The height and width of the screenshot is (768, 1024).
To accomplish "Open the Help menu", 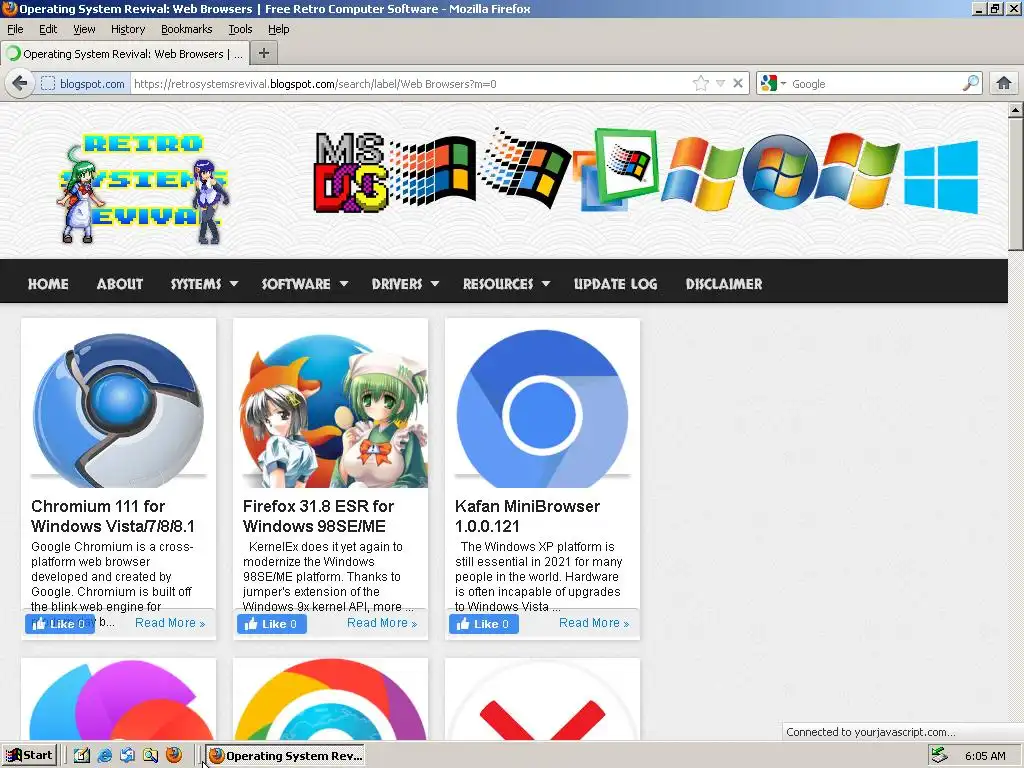I will 278,29.
